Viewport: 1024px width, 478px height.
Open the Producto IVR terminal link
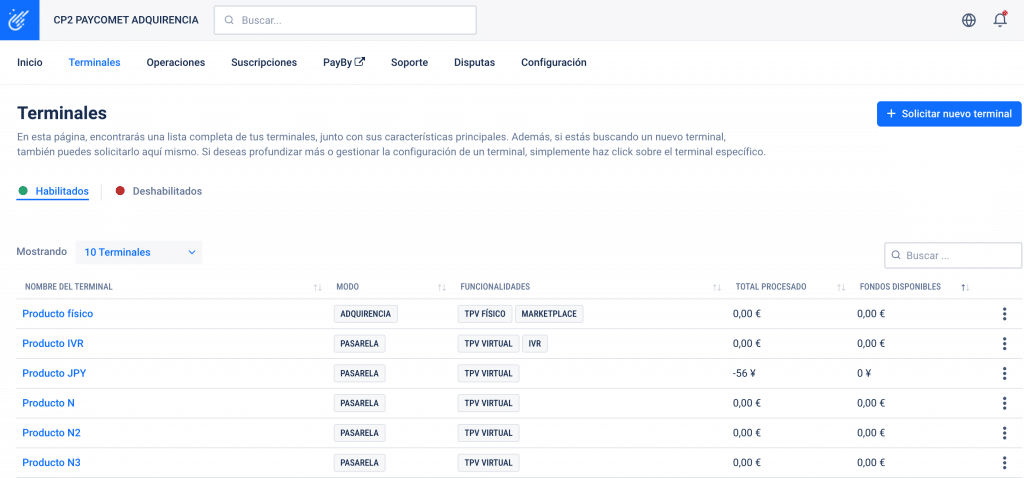(x=53, y=343)
